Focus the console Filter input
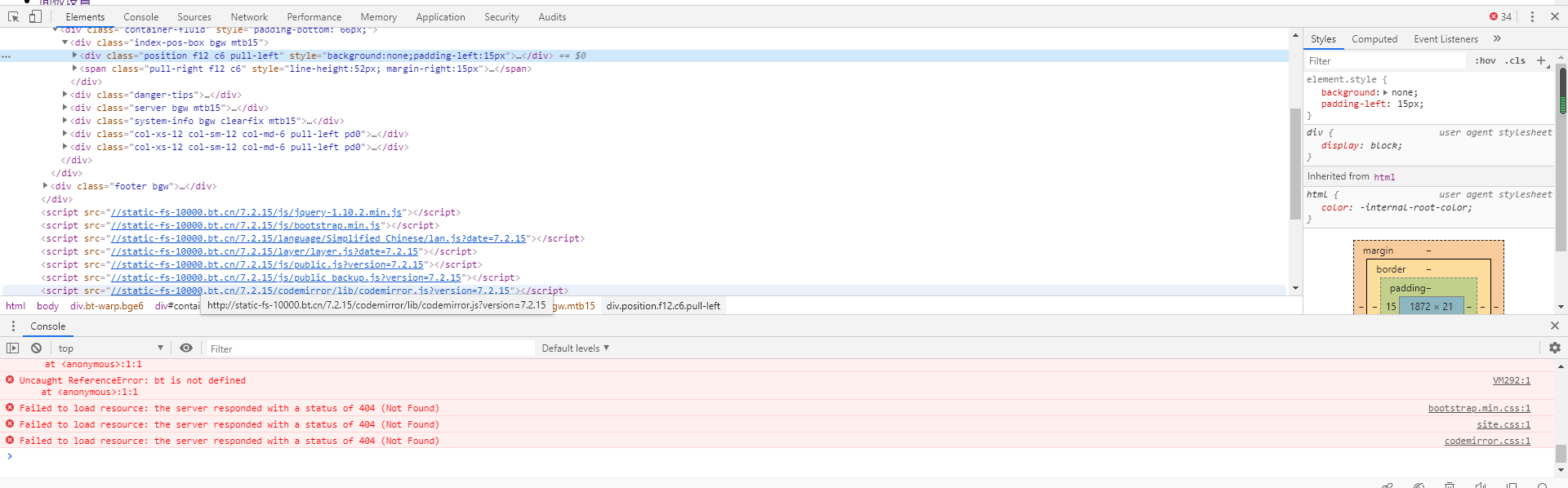Viewport: 1568px width, 488px height. [370, 348]
